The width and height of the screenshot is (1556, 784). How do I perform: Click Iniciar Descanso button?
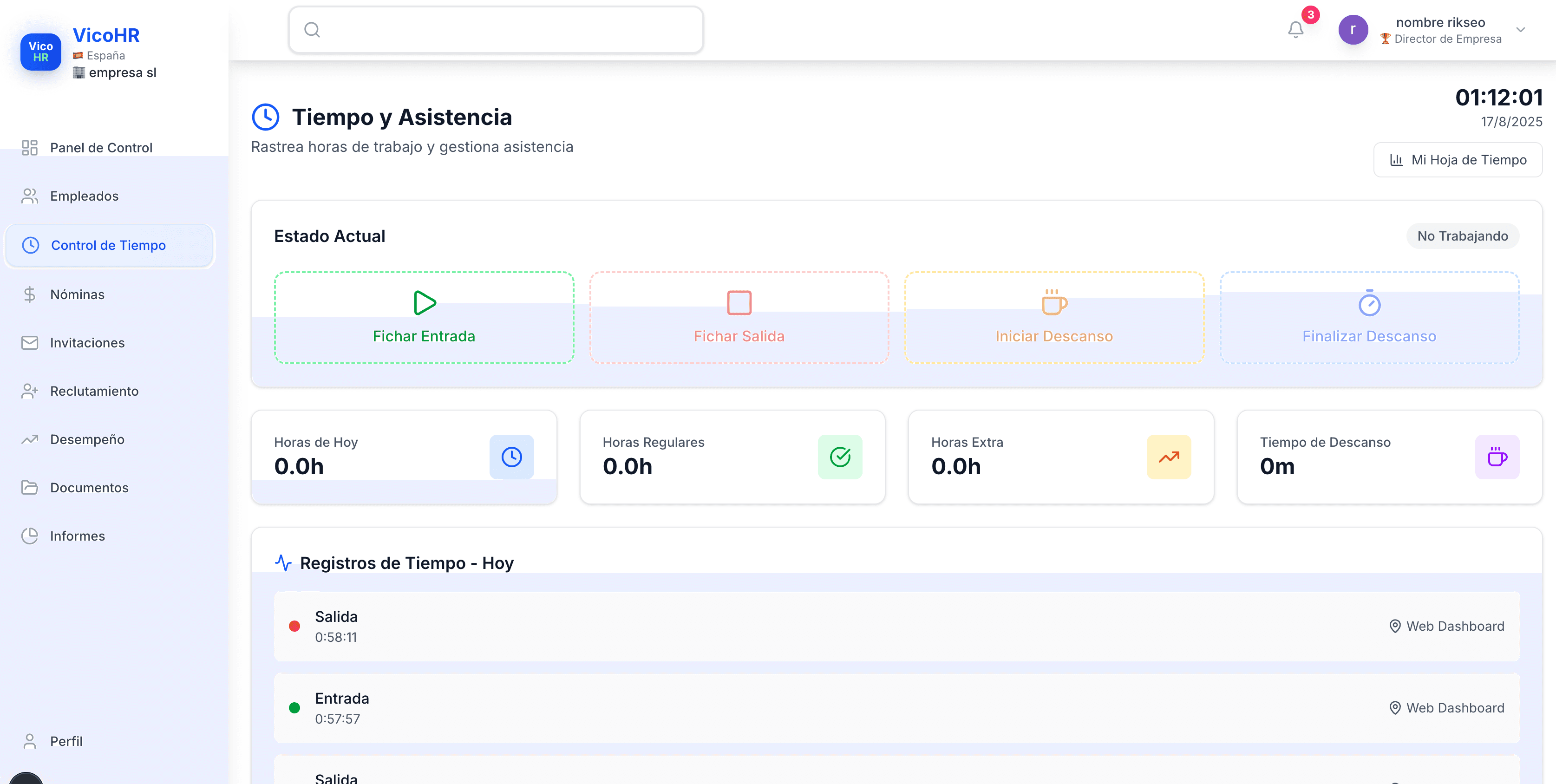pos(1055,318)
